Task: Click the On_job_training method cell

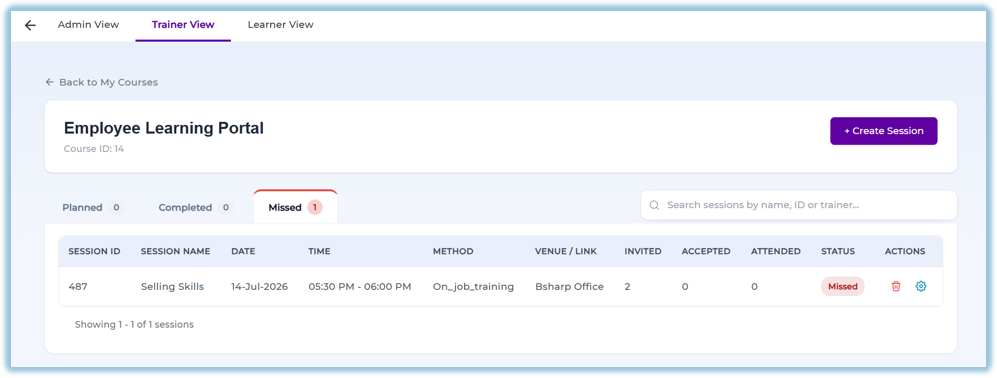Action: coord(473,286)
